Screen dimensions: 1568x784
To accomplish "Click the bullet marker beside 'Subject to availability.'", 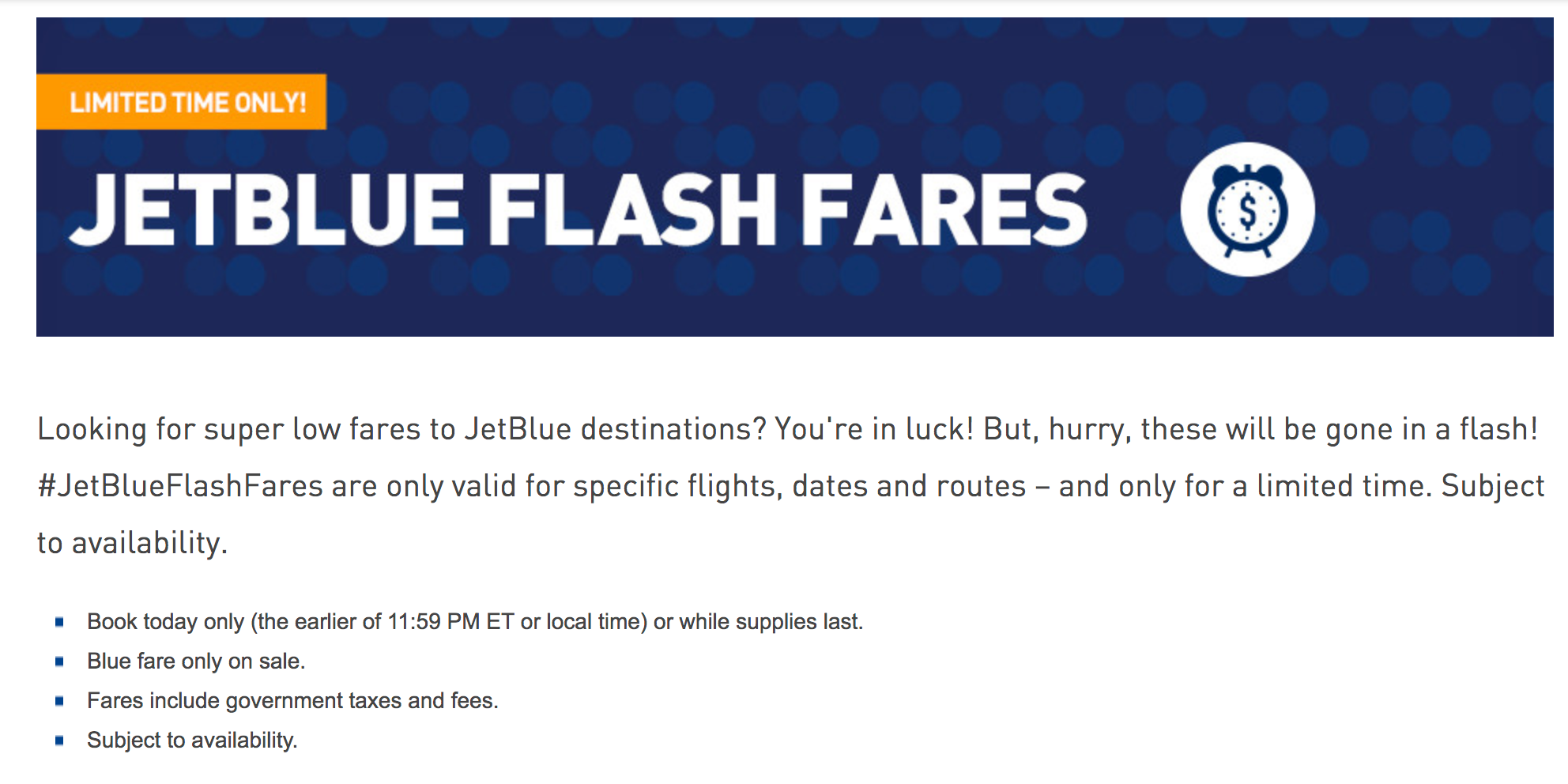I will [59, 741].
